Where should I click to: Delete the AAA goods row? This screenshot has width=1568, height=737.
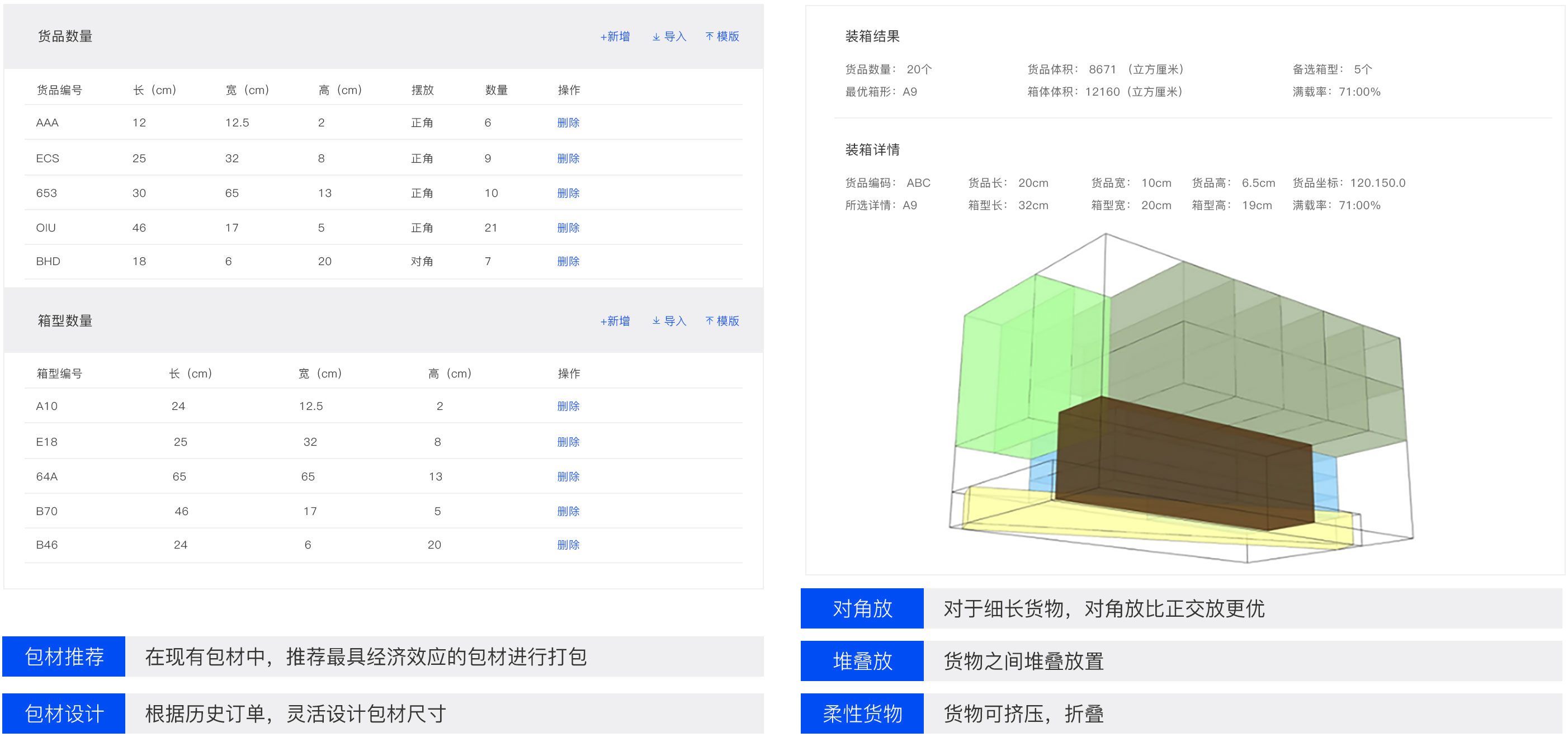click(x=568, y=122)
